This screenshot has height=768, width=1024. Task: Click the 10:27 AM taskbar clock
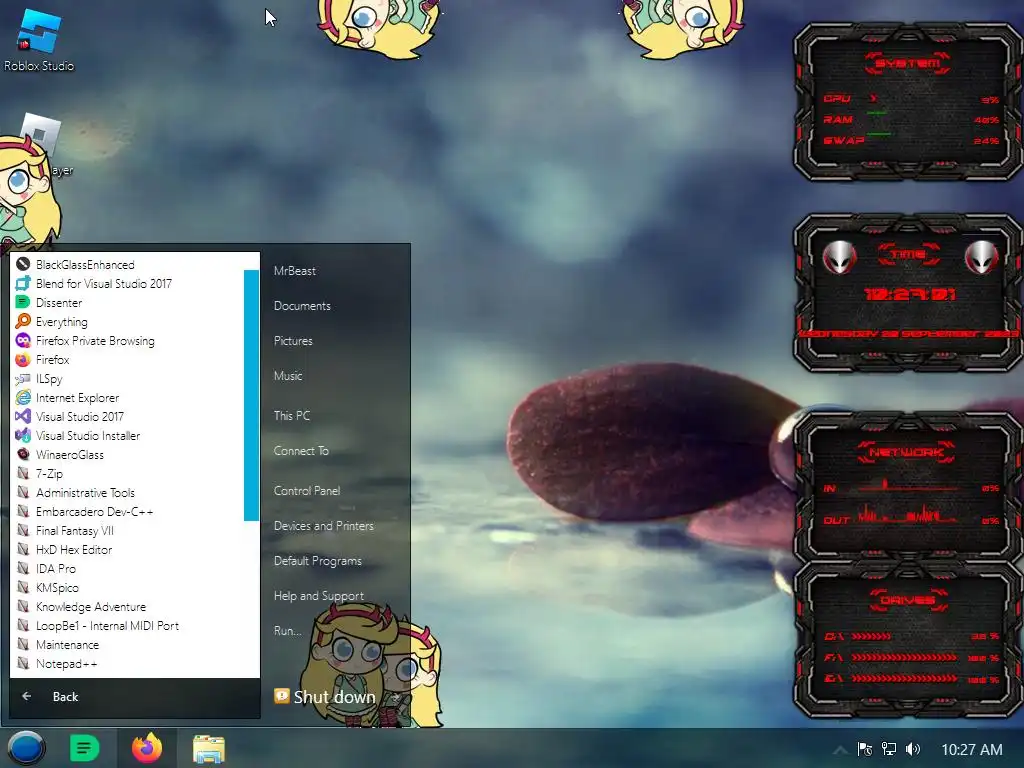(972, 750)
